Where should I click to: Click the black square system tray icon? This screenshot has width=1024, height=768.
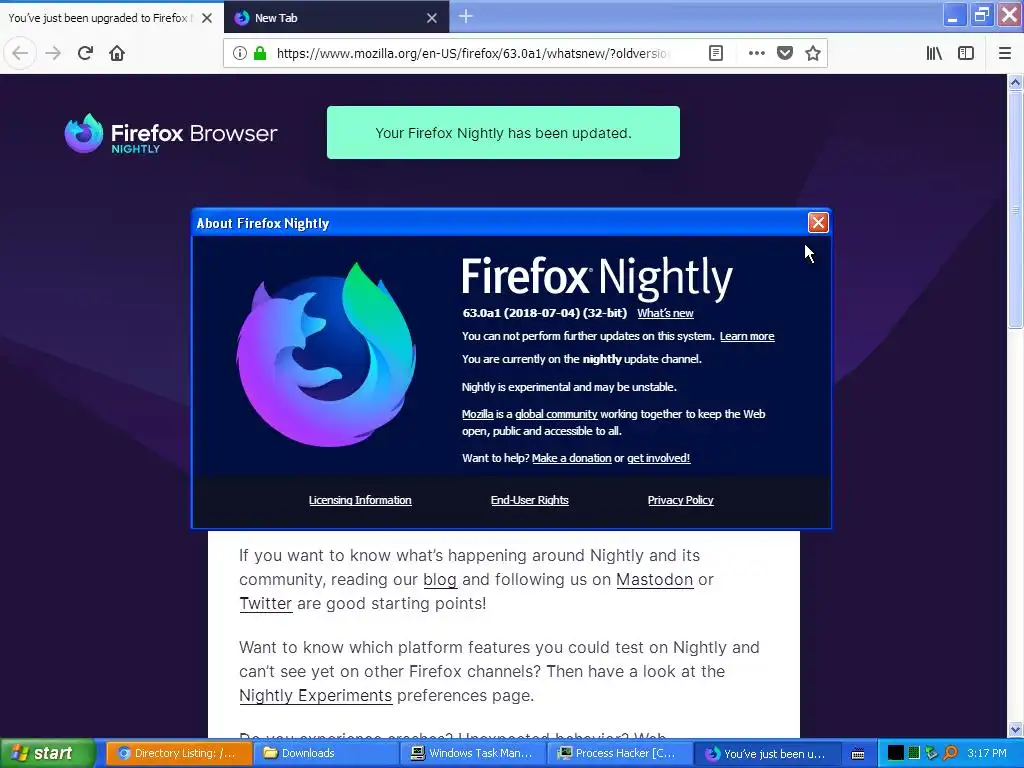pos(895,753)
